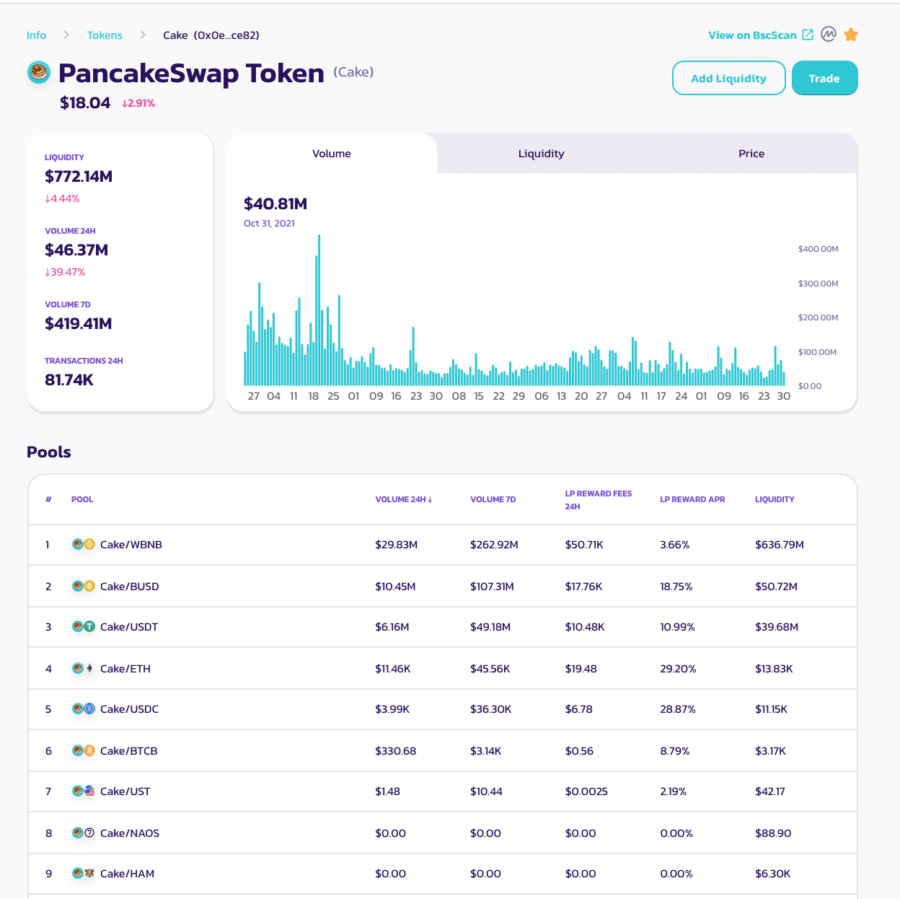Sort pools by Liquidity column header
The height and width of the screenshot is (899, 900).
click(774, 499)
